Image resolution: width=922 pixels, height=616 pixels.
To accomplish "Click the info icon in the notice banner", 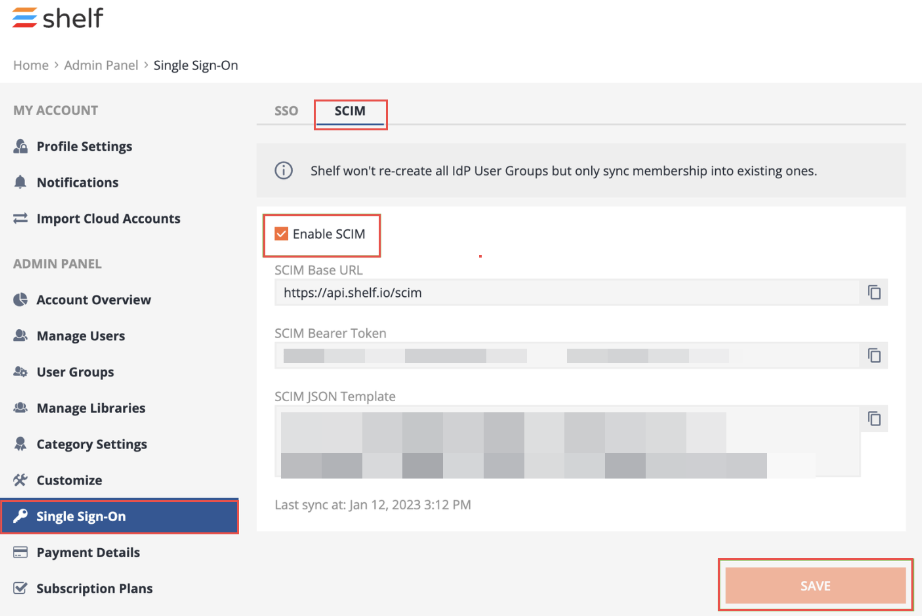I will [284, 171].
